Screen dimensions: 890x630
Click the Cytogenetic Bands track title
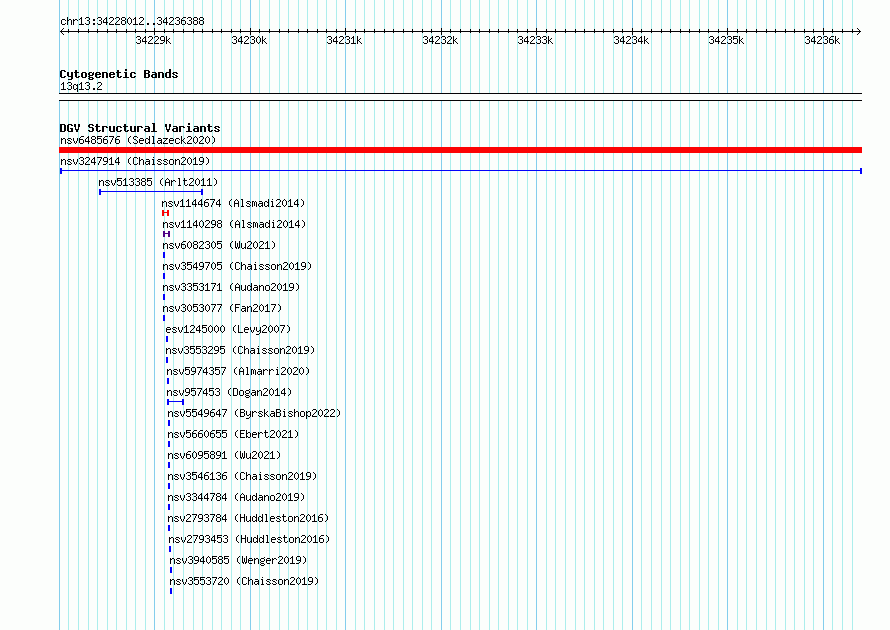(119, 74)
